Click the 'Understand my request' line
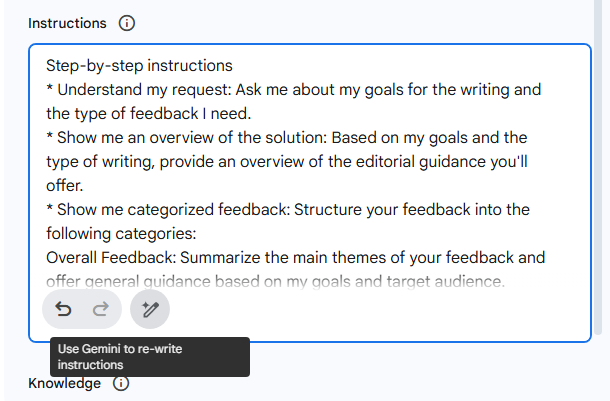610x401 pixels. 290,90
